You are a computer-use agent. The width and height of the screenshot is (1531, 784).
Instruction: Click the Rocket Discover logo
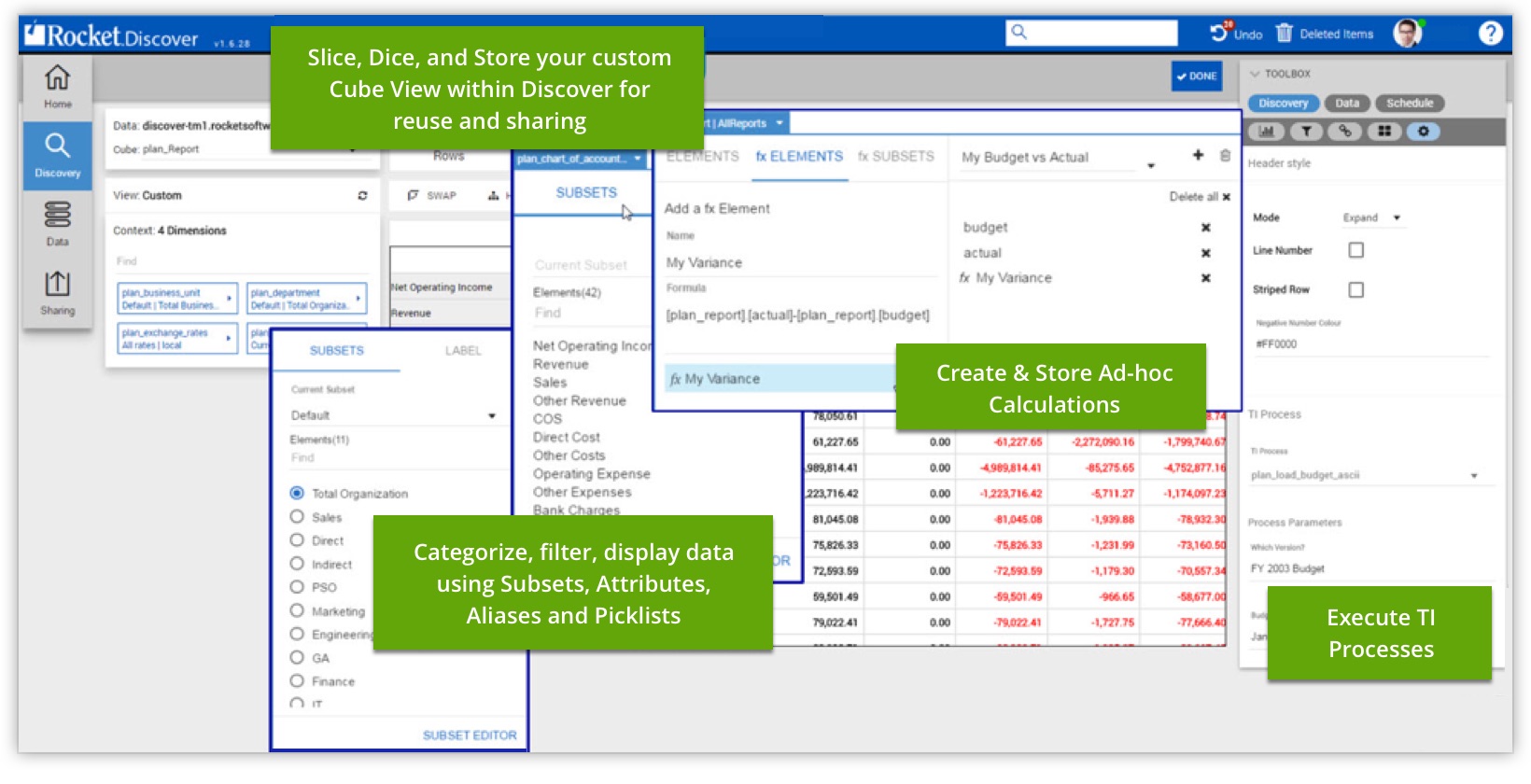click(111, 35)
